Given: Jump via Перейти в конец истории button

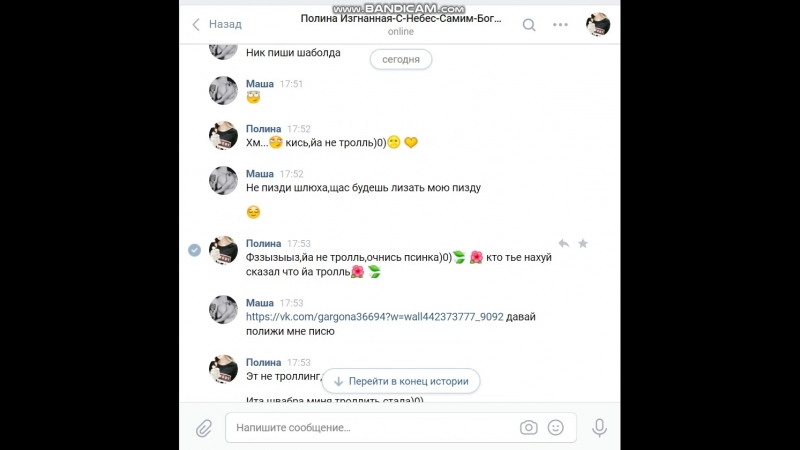Looking at the screenshot, I should pos(401,381).
